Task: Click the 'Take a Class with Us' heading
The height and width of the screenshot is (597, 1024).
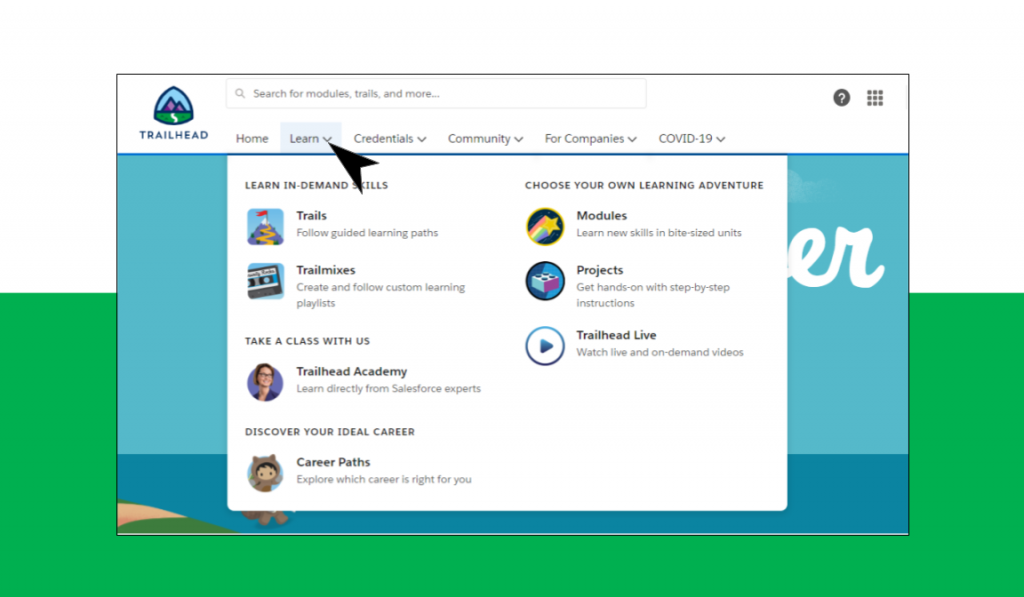Action: (307, 341)
